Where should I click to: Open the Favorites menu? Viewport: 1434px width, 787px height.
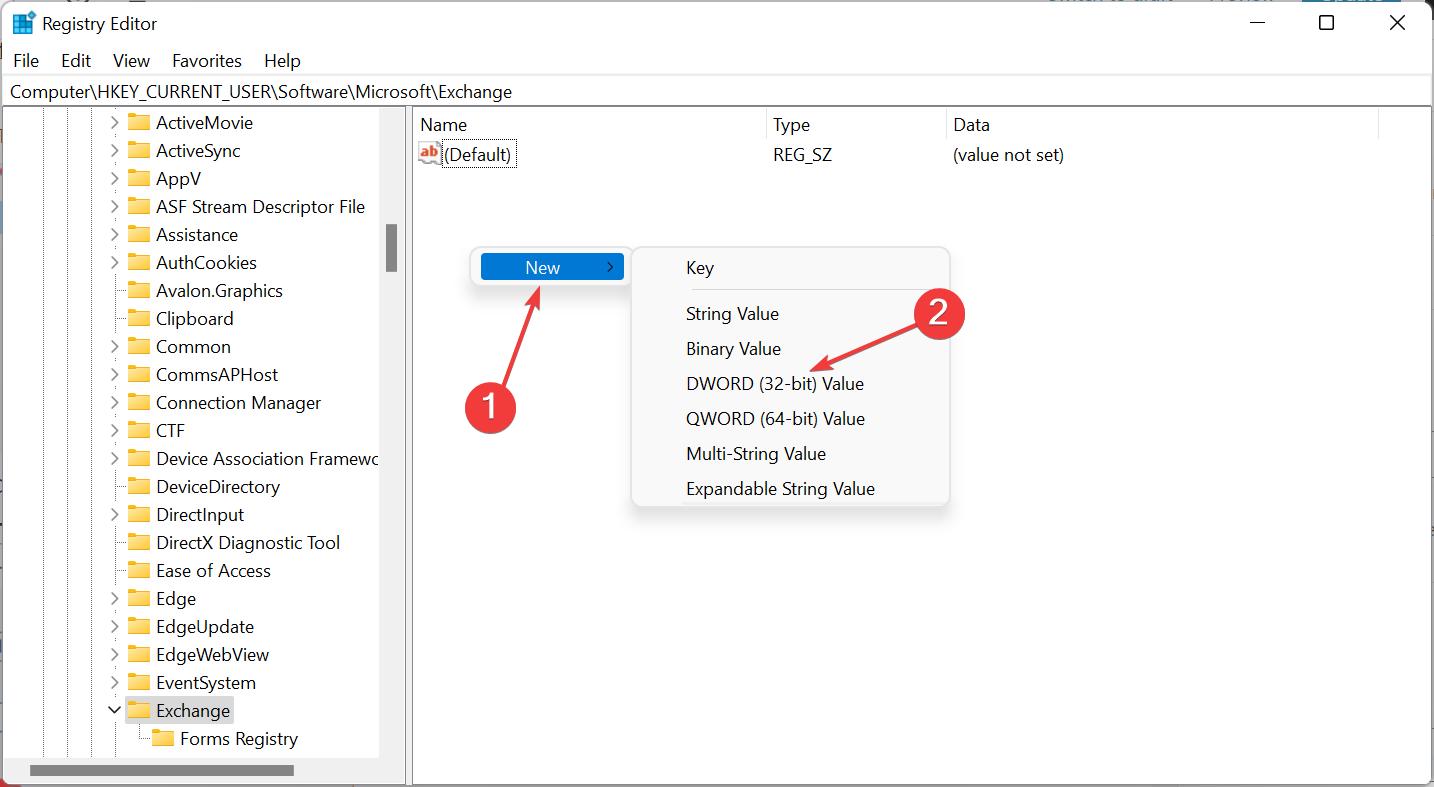coord(207,61)
